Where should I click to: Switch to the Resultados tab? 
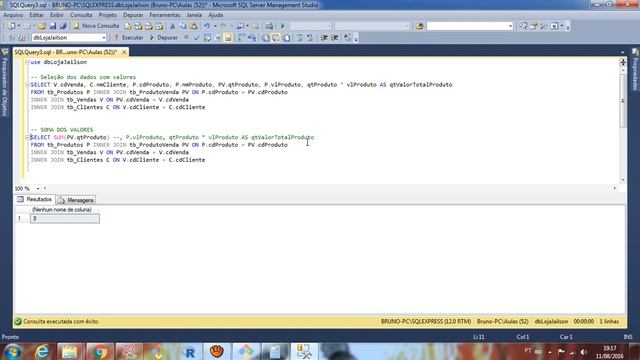34,199
